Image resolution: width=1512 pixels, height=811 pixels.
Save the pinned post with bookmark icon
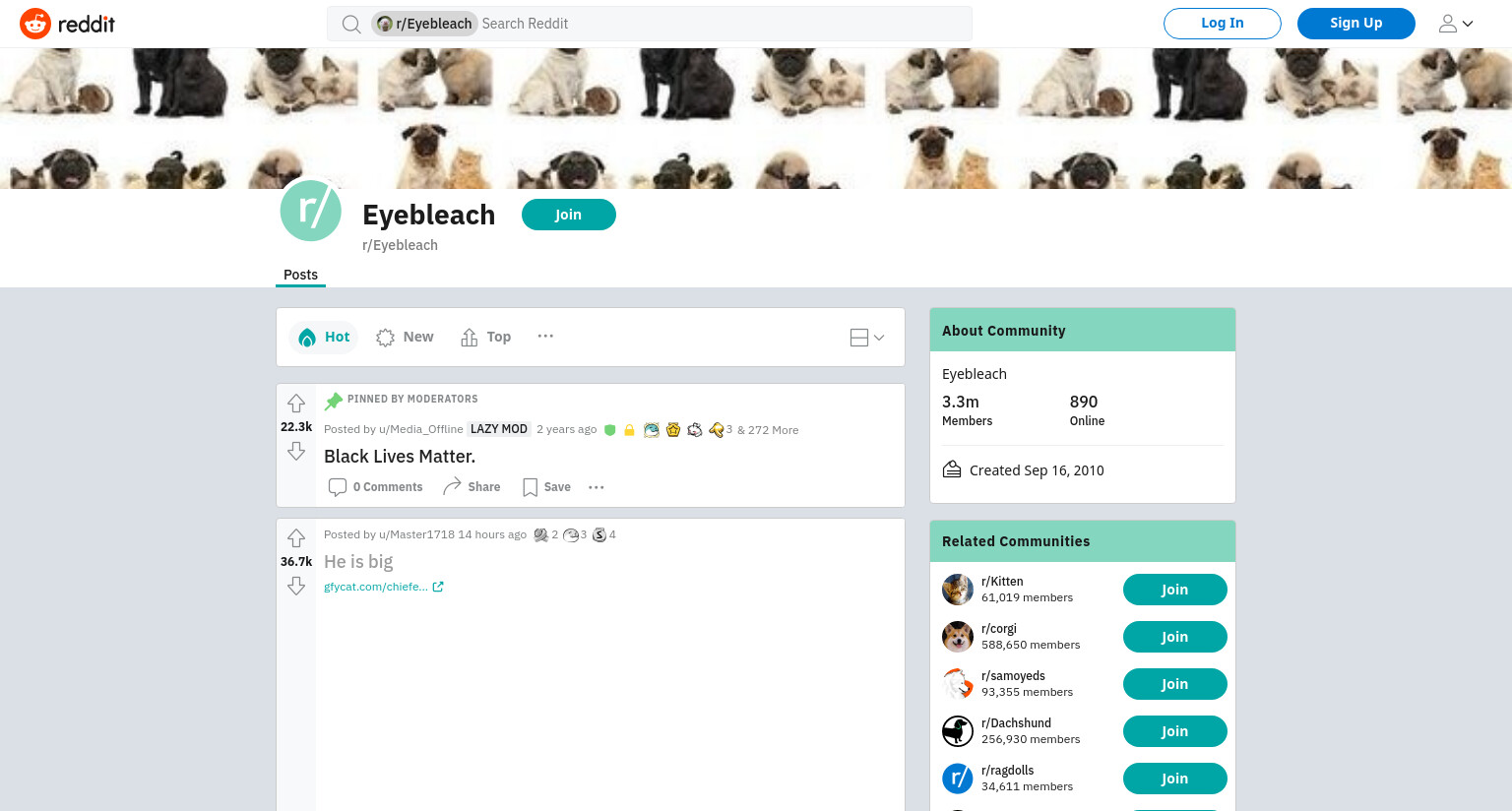pyautogui.click(x=546, y=487)
